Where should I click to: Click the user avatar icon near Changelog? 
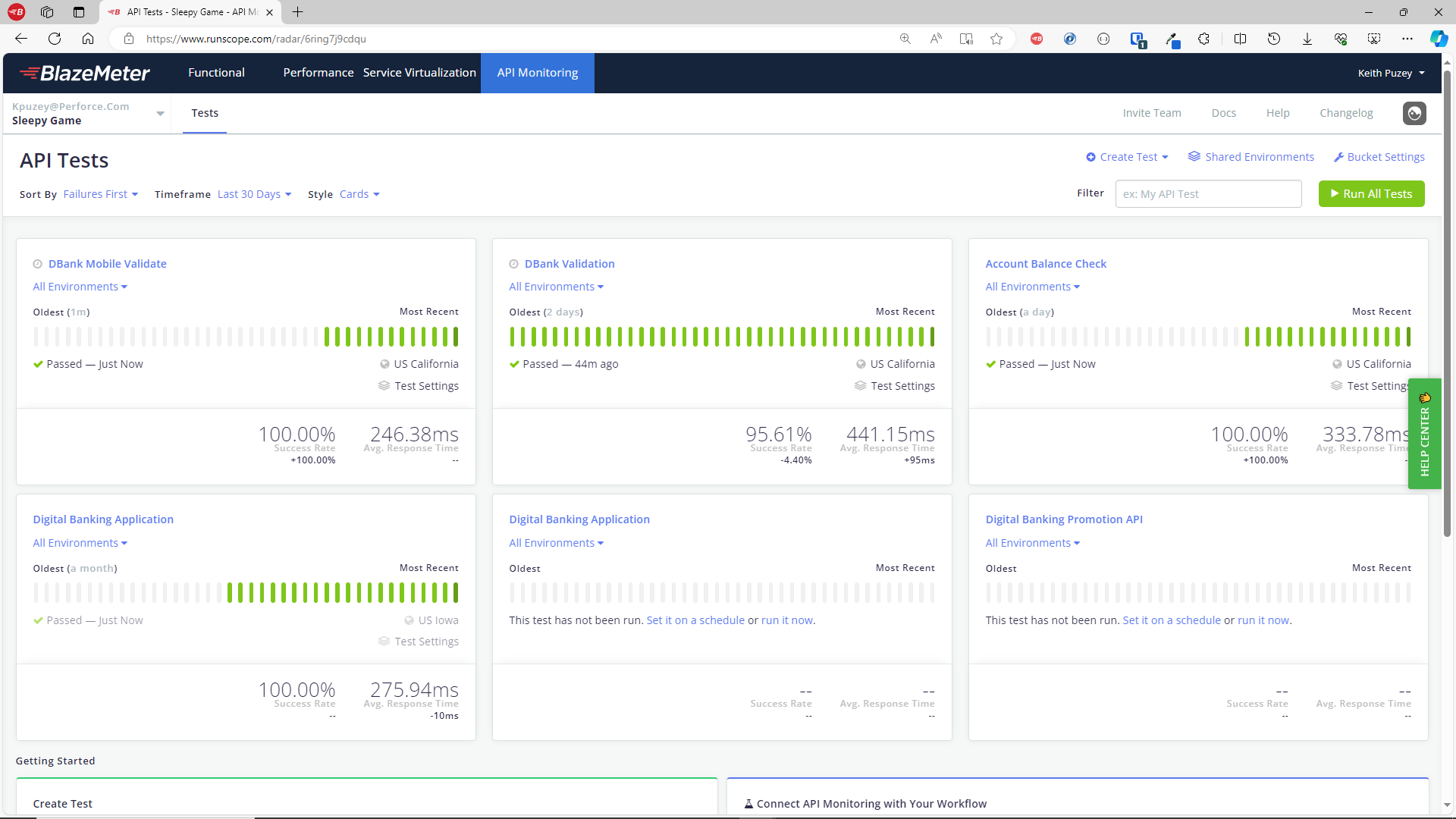[1414, 113]
